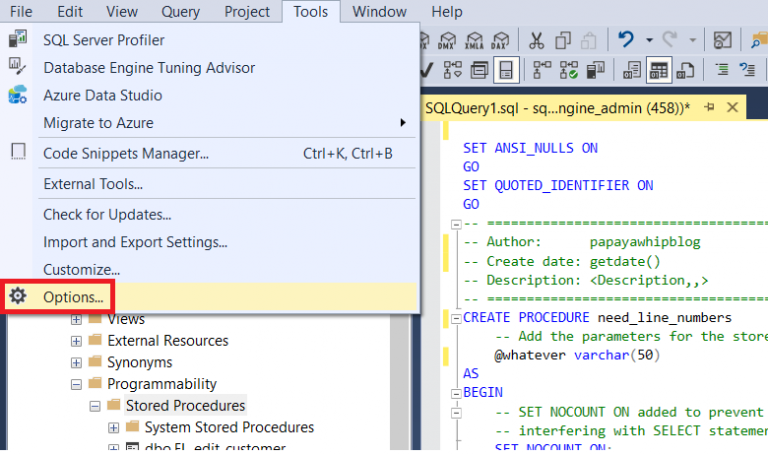Image resolution: width=768 pixels, height=455 pixels.
Task: Expand the Synonyms folder node
Action: [x=76, y=362]
